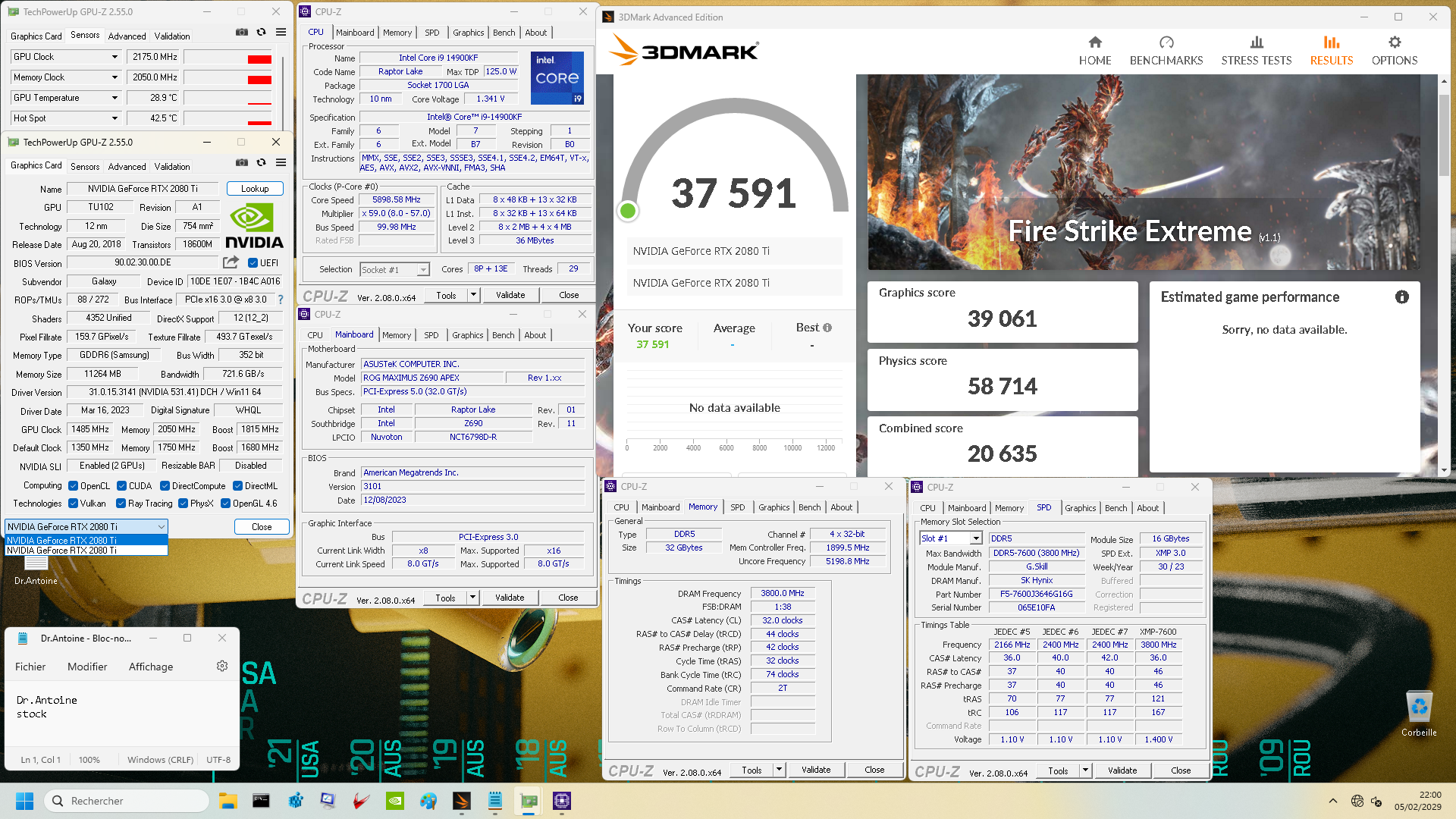
Task: Toggle the OpenCL checkbox
Action: pyautogui.click(x=74, y=486)
